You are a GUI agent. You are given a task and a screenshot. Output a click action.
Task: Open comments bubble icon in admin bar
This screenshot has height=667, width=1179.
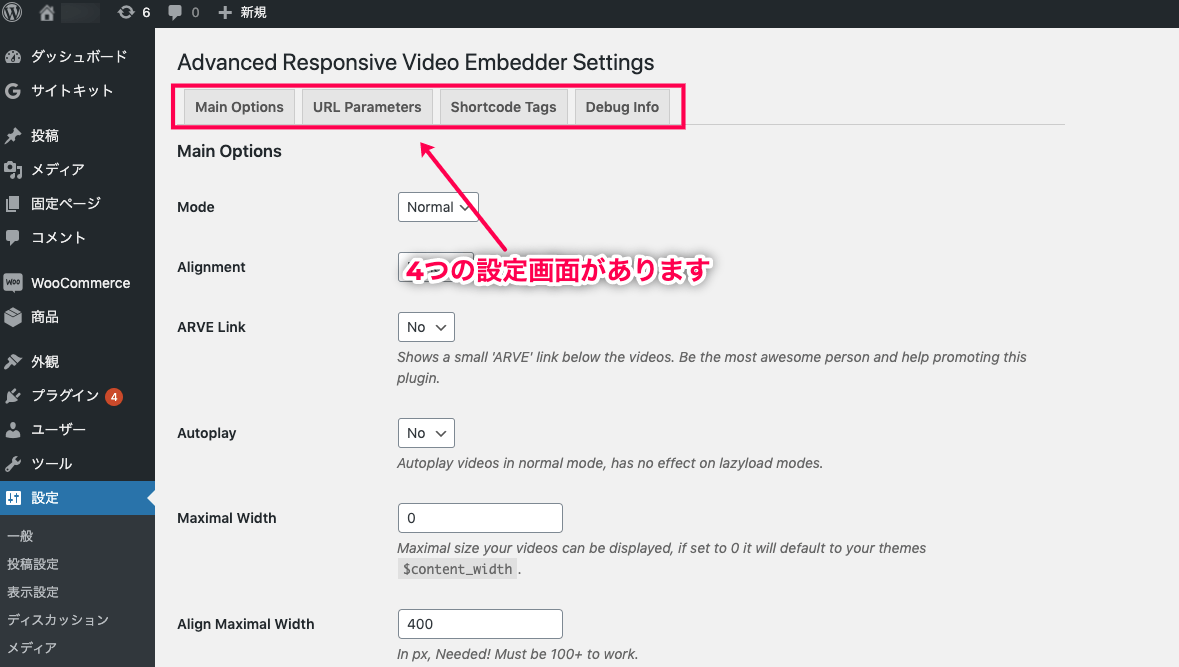(174, 12)
